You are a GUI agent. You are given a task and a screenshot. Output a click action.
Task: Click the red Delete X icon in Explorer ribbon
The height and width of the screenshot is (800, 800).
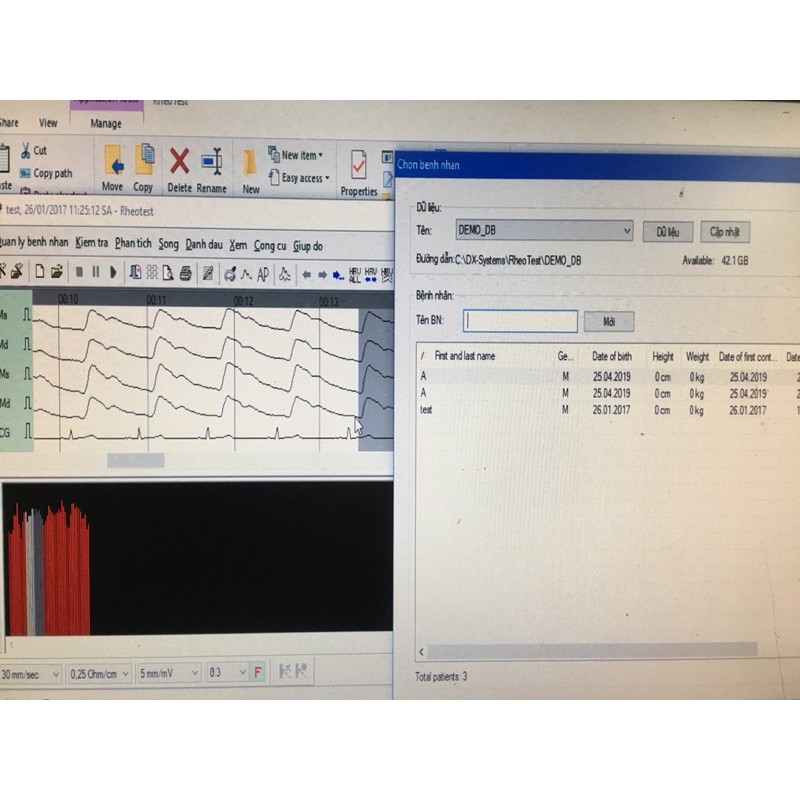[180, 161]
